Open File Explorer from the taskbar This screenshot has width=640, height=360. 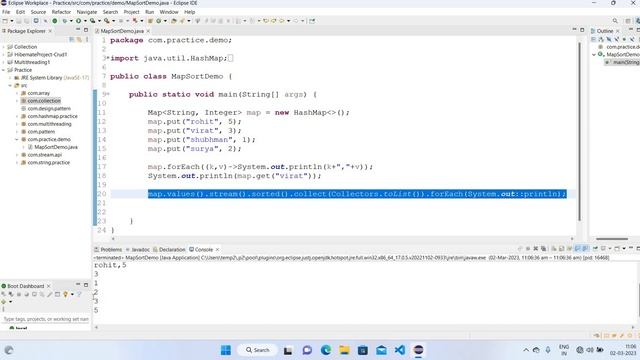(x=344, y=350)
